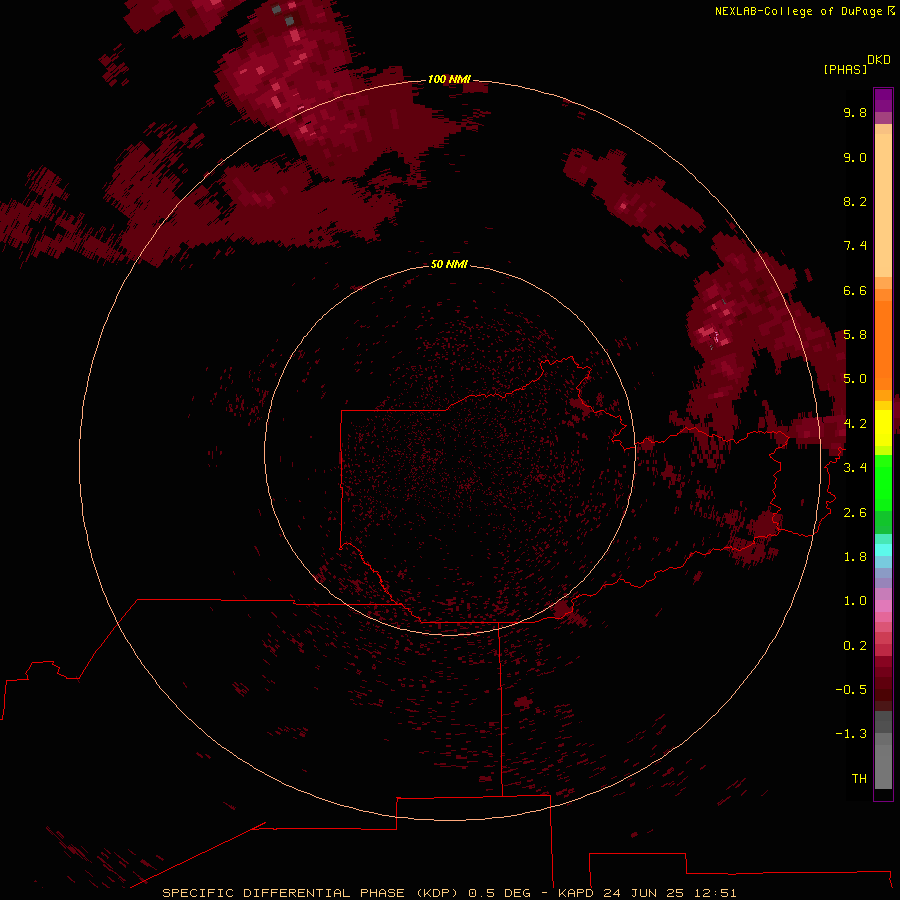Viewport: 900px width, 900px height.
Task: Click the 6.6 legend value
Action: pos(855,290)
